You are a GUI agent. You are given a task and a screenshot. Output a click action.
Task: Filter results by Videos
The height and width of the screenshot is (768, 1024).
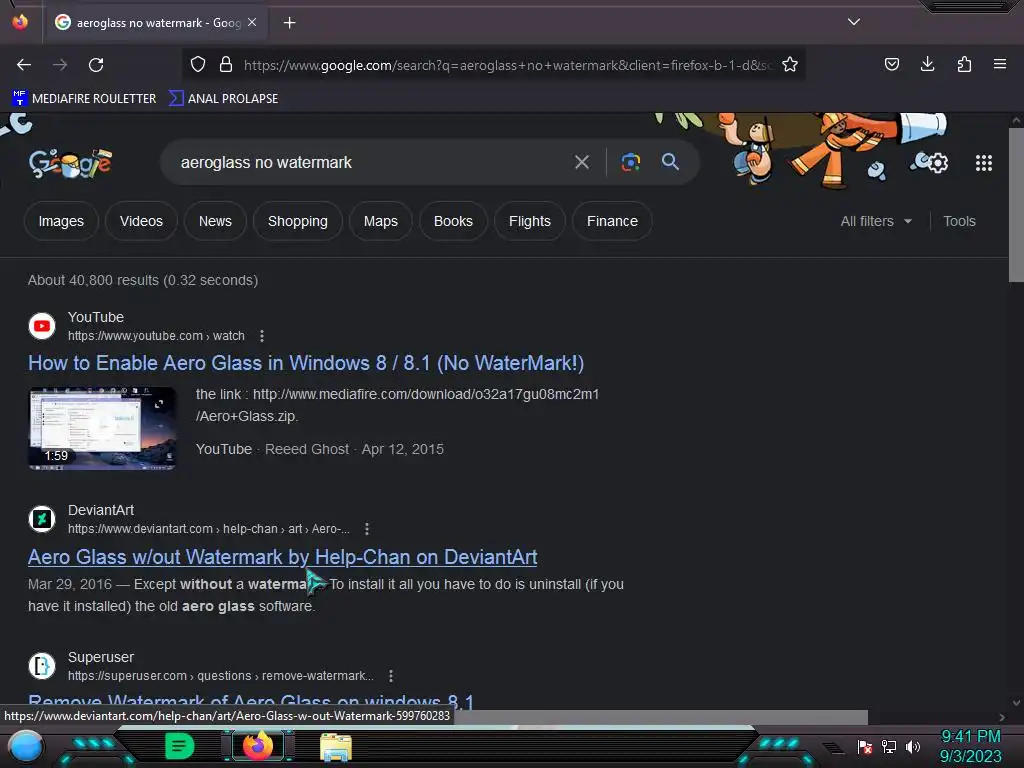(141, 221)
